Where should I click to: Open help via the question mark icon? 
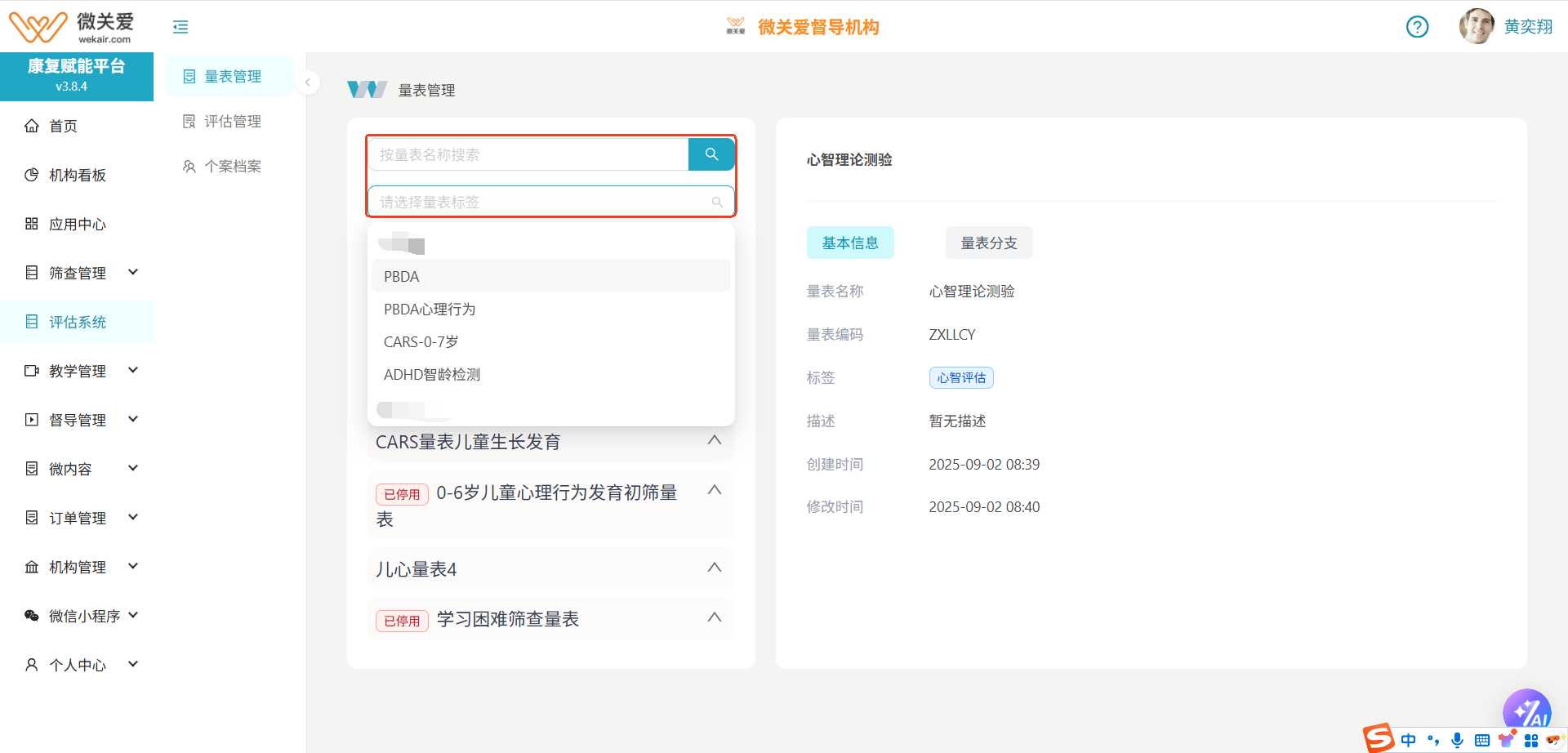(1417, 27)
